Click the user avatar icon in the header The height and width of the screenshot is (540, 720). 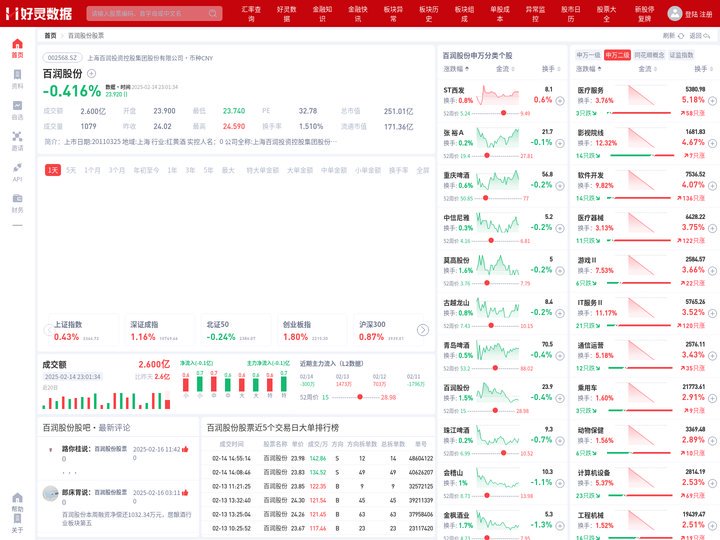[675, 13]
